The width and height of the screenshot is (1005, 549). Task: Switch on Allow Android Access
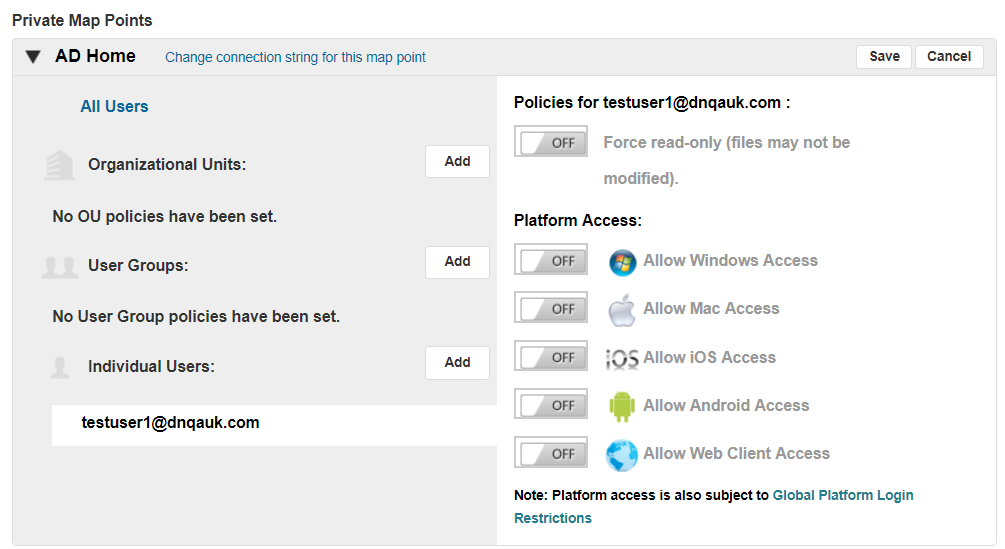click(x=551, y=405)
